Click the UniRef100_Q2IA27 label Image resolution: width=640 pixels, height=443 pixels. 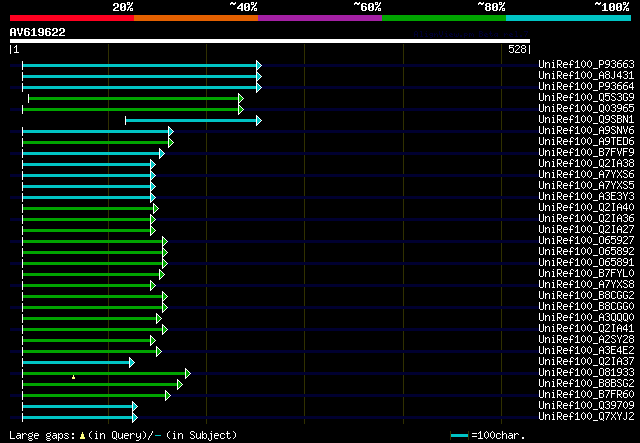586,229
